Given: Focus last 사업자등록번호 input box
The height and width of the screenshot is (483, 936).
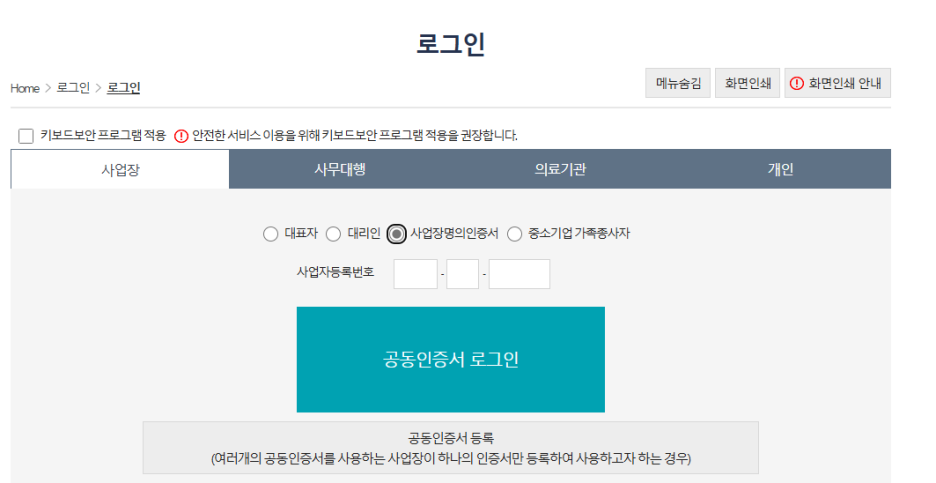Looking at the screenshot, I should point(519,274).
